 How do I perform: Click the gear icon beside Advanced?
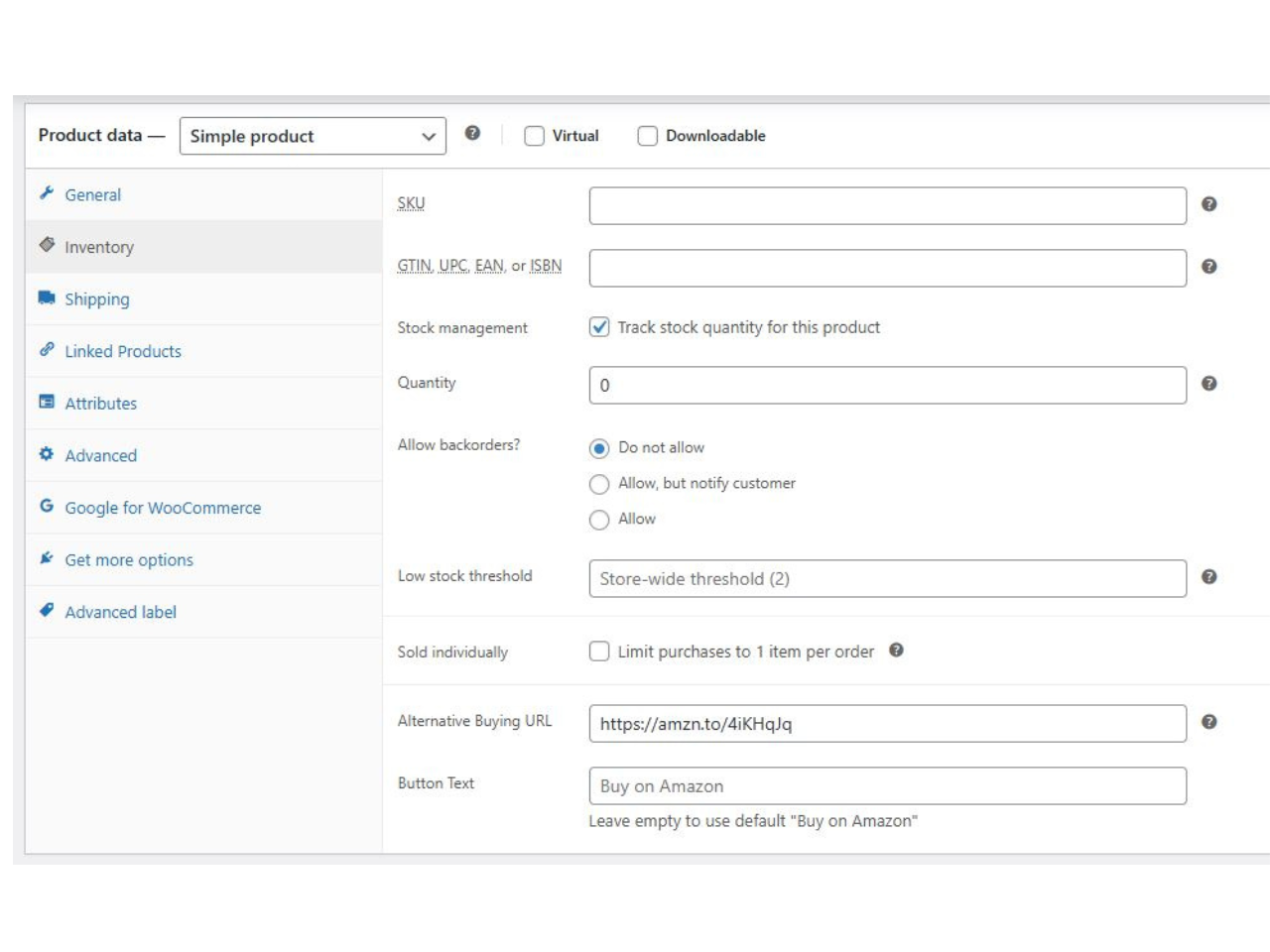point(46,455)
